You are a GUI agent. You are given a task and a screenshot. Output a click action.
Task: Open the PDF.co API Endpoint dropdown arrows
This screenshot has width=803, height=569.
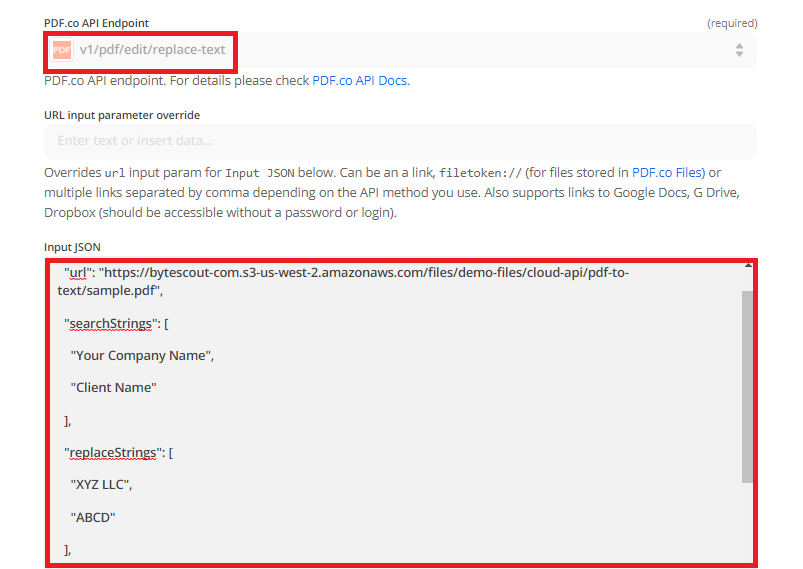[739, 50]
